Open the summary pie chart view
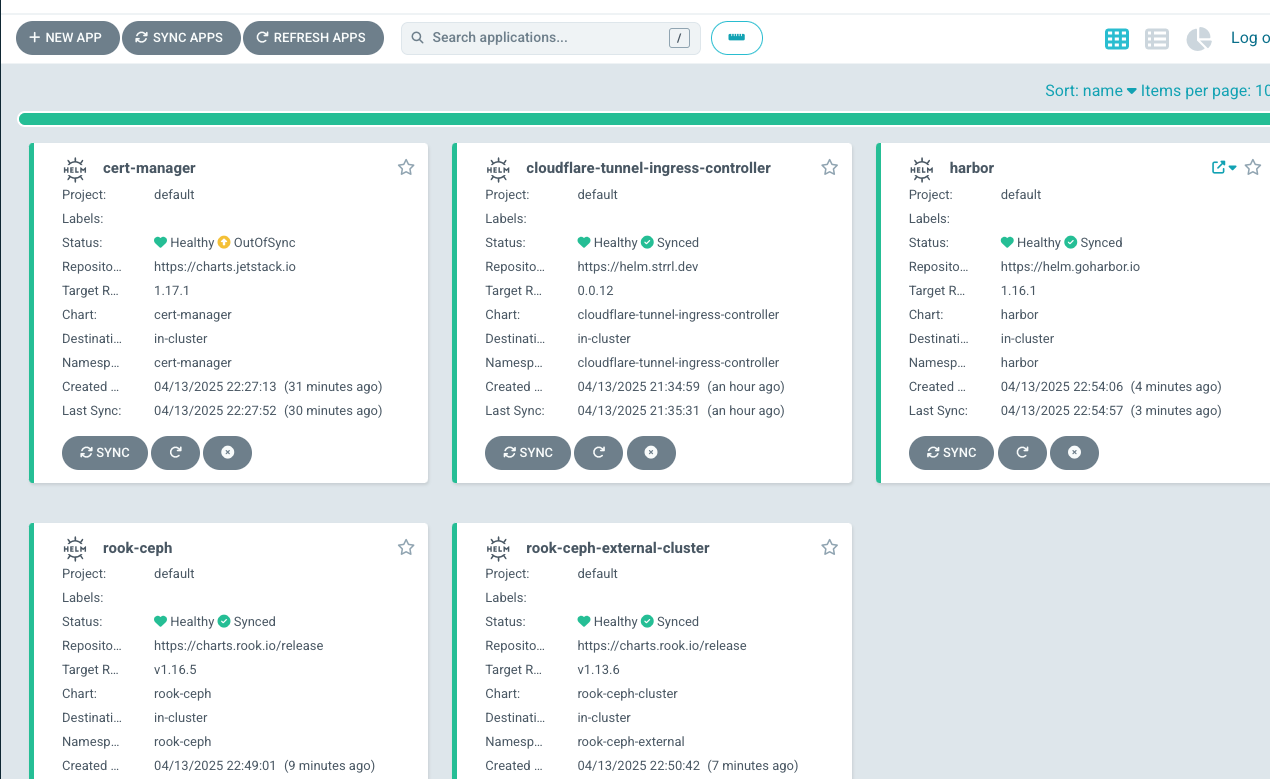 tap(1198, 39)
